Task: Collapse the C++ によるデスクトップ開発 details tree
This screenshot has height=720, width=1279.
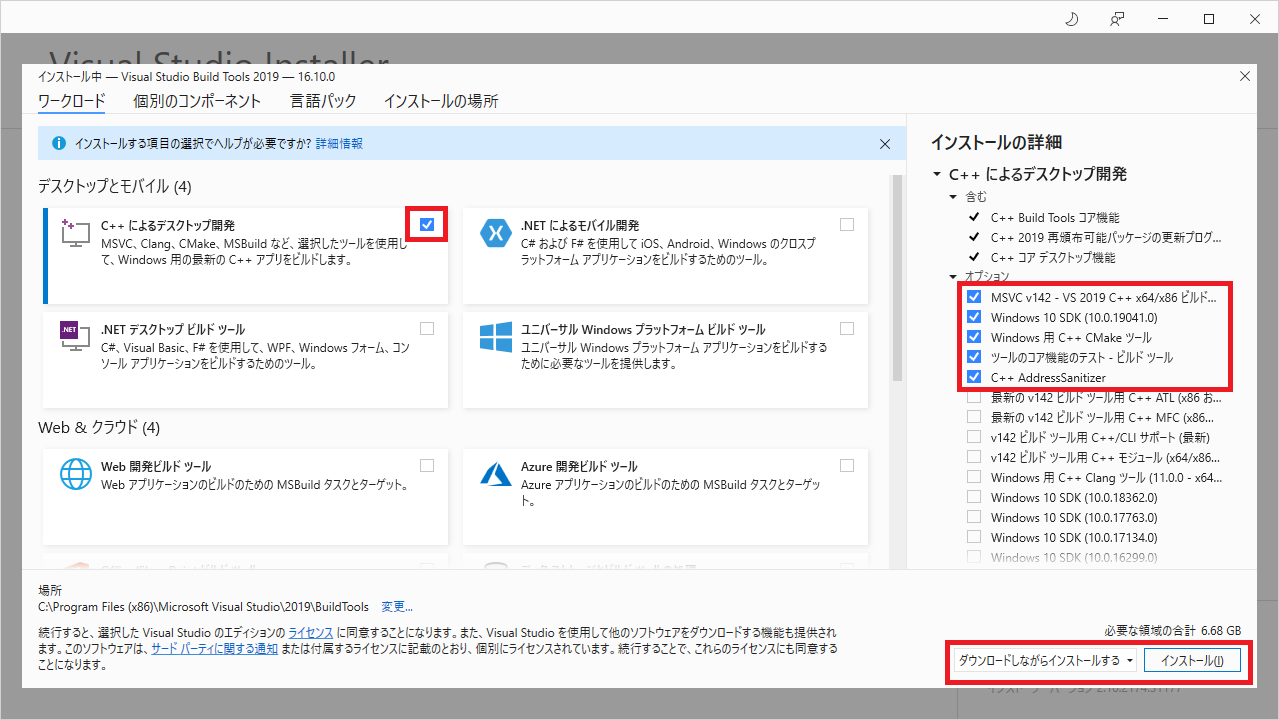Action: [937, 174]
